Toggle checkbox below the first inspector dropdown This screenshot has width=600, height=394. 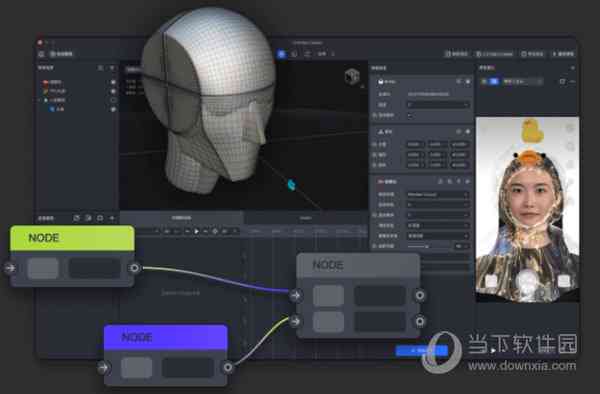[410, 116]
